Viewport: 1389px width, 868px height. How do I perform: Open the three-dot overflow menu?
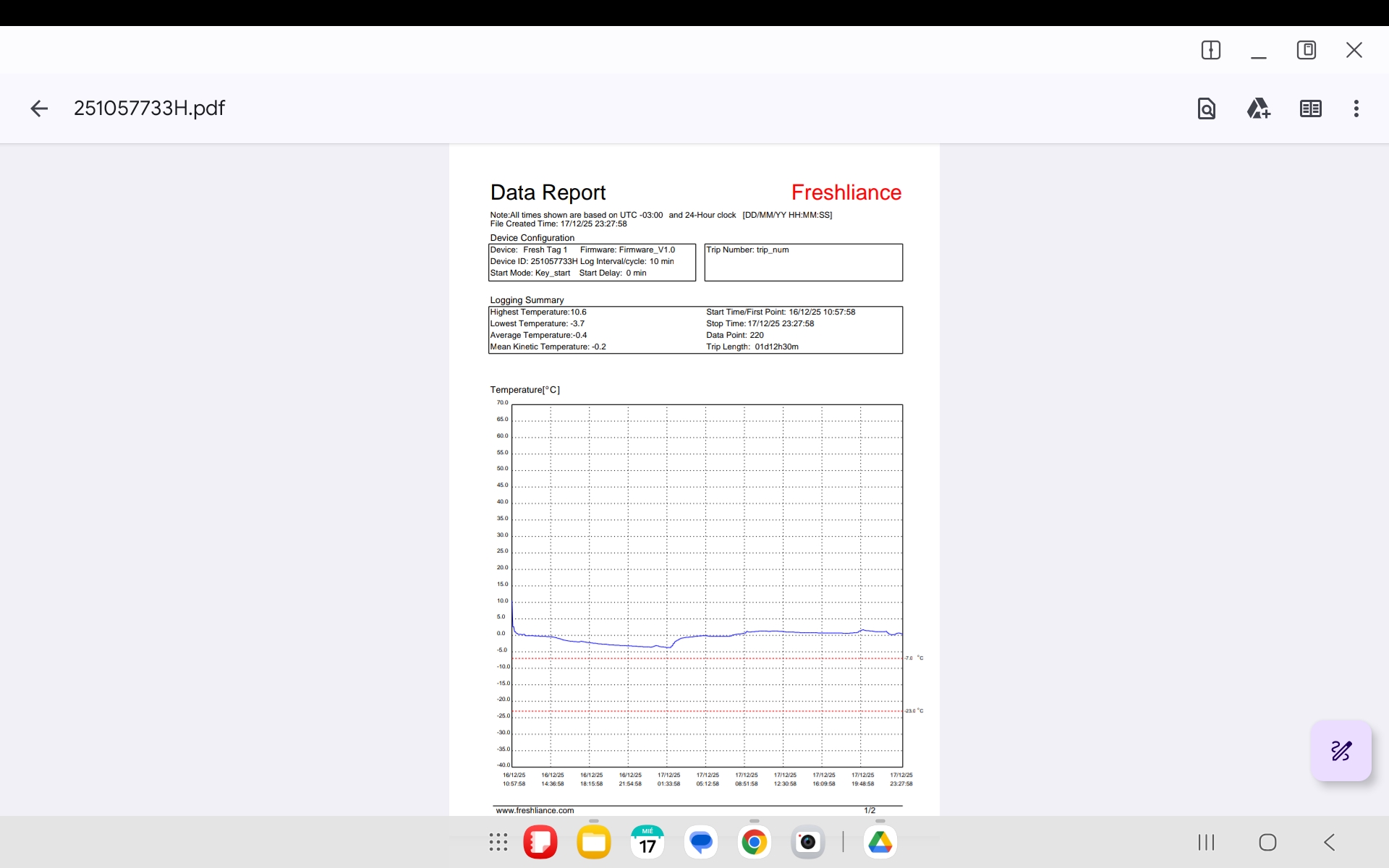coord(1356,109)
